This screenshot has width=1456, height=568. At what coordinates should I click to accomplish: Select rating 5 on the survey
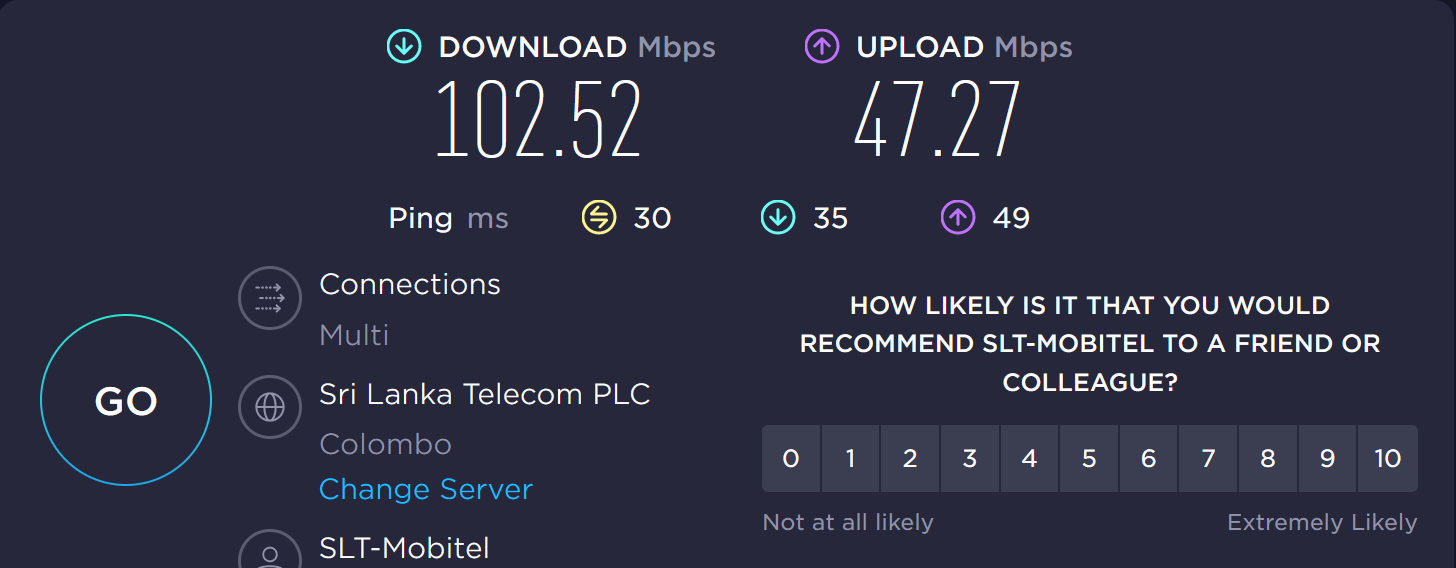(1089, 459)
